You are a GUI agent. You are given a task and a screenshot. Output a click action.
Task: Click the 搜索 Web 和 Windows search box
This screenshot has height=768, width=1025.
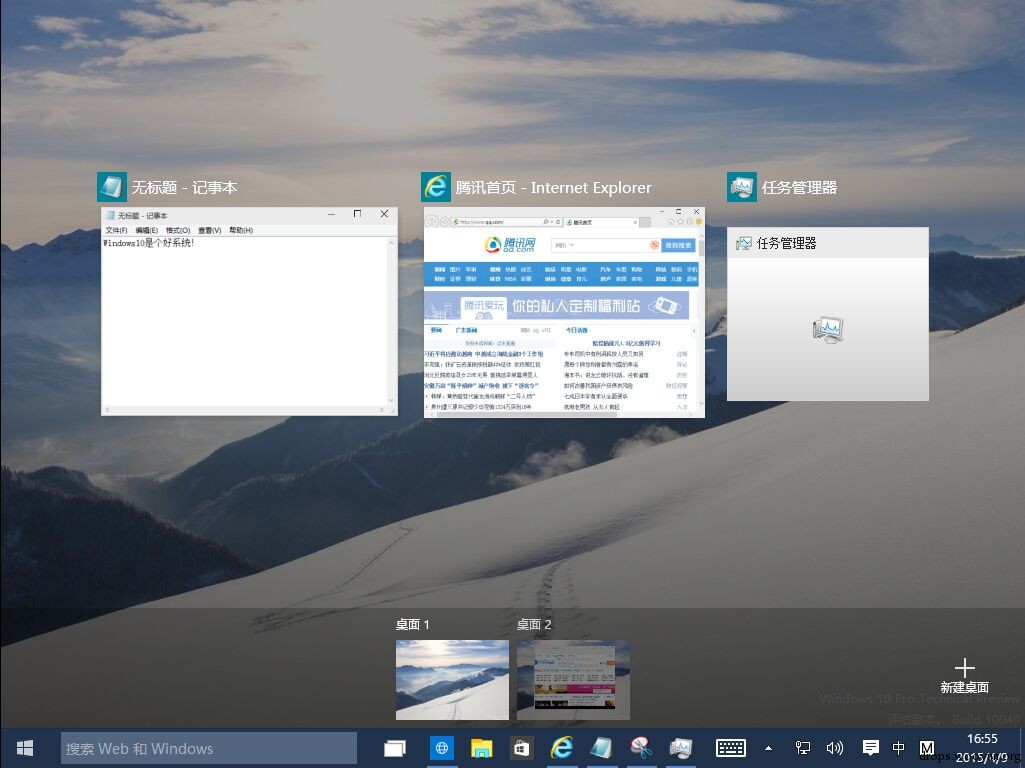point(209,748)
